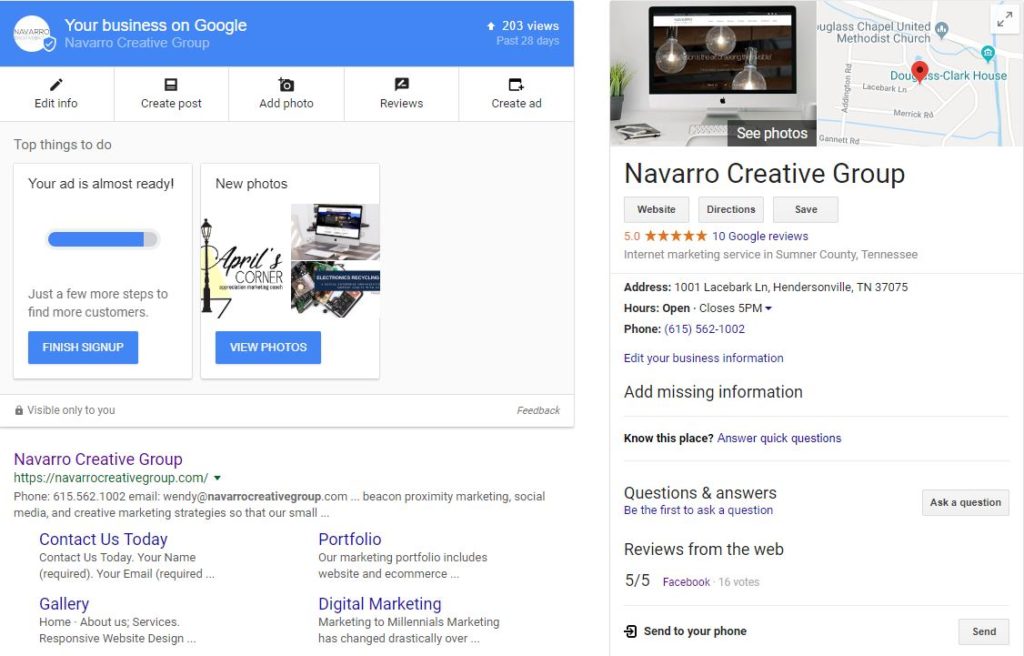Viewport: 1024px width, 656px height.
Task: Click the ad signup progress bar
Action: click(103, 239)
